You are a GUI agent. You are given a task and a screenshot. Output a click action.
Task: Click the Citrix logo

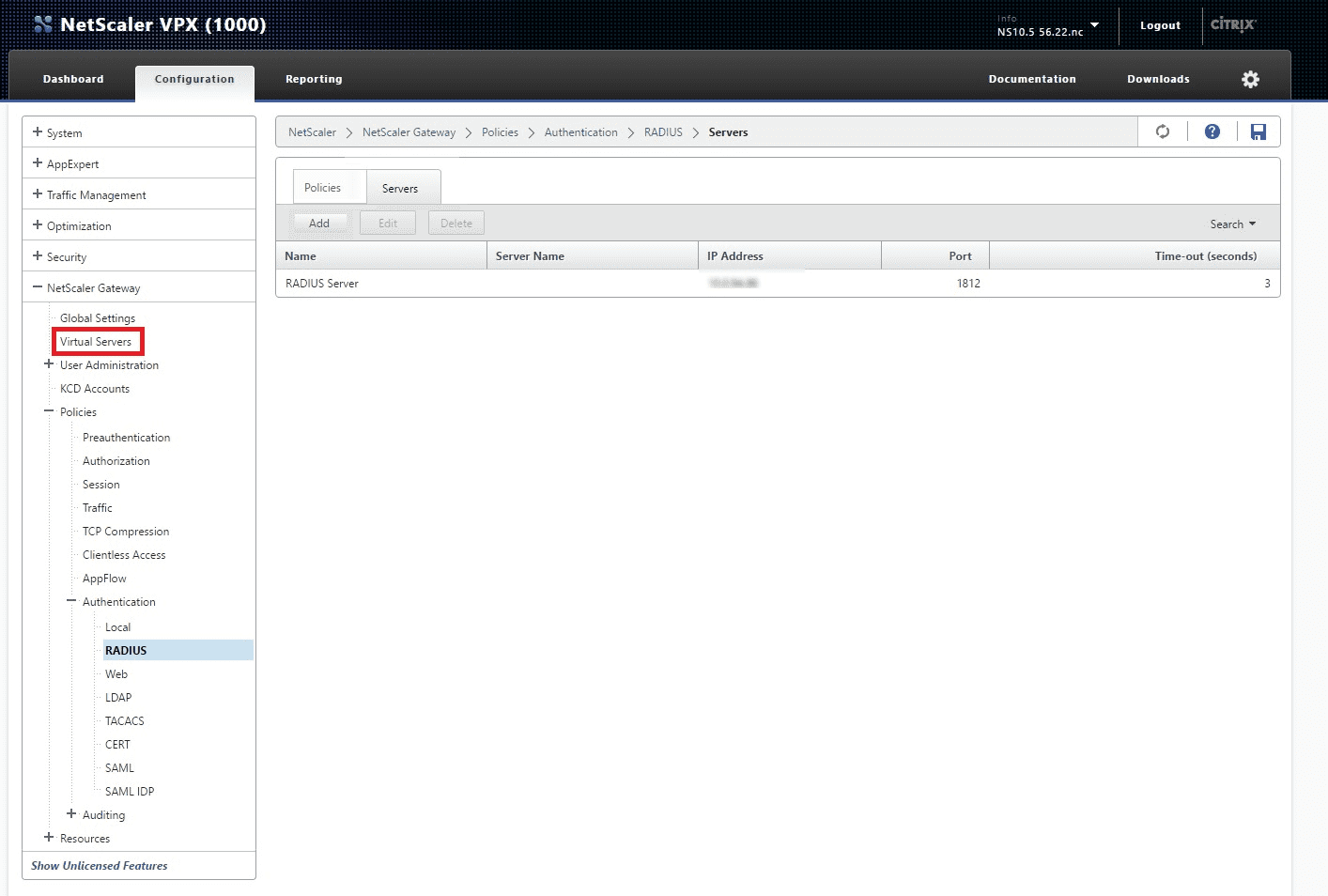pos(1231,25)
